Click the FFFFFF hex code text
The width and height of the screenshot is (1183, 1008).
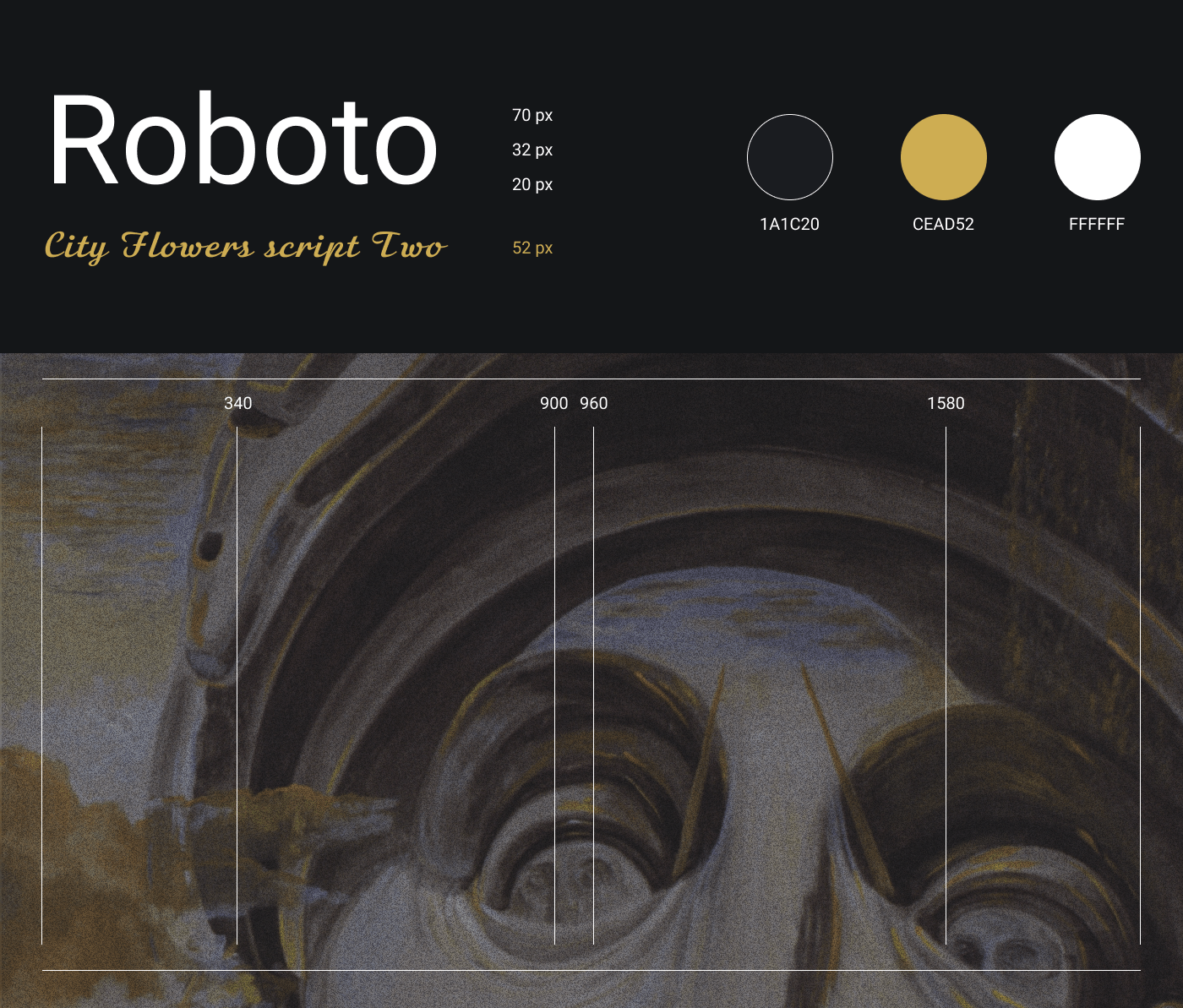(1096, 224)
